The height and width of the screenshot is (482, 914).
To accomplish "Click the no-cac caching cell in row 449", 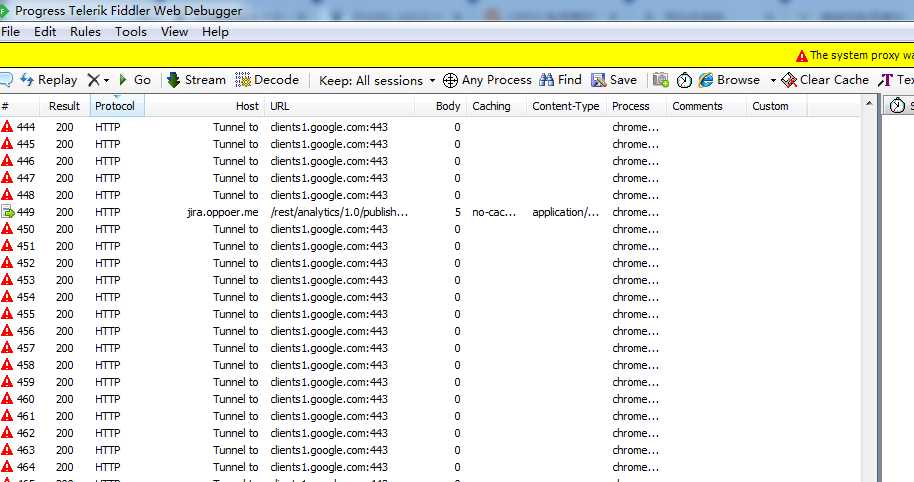I will coord(494,212).
